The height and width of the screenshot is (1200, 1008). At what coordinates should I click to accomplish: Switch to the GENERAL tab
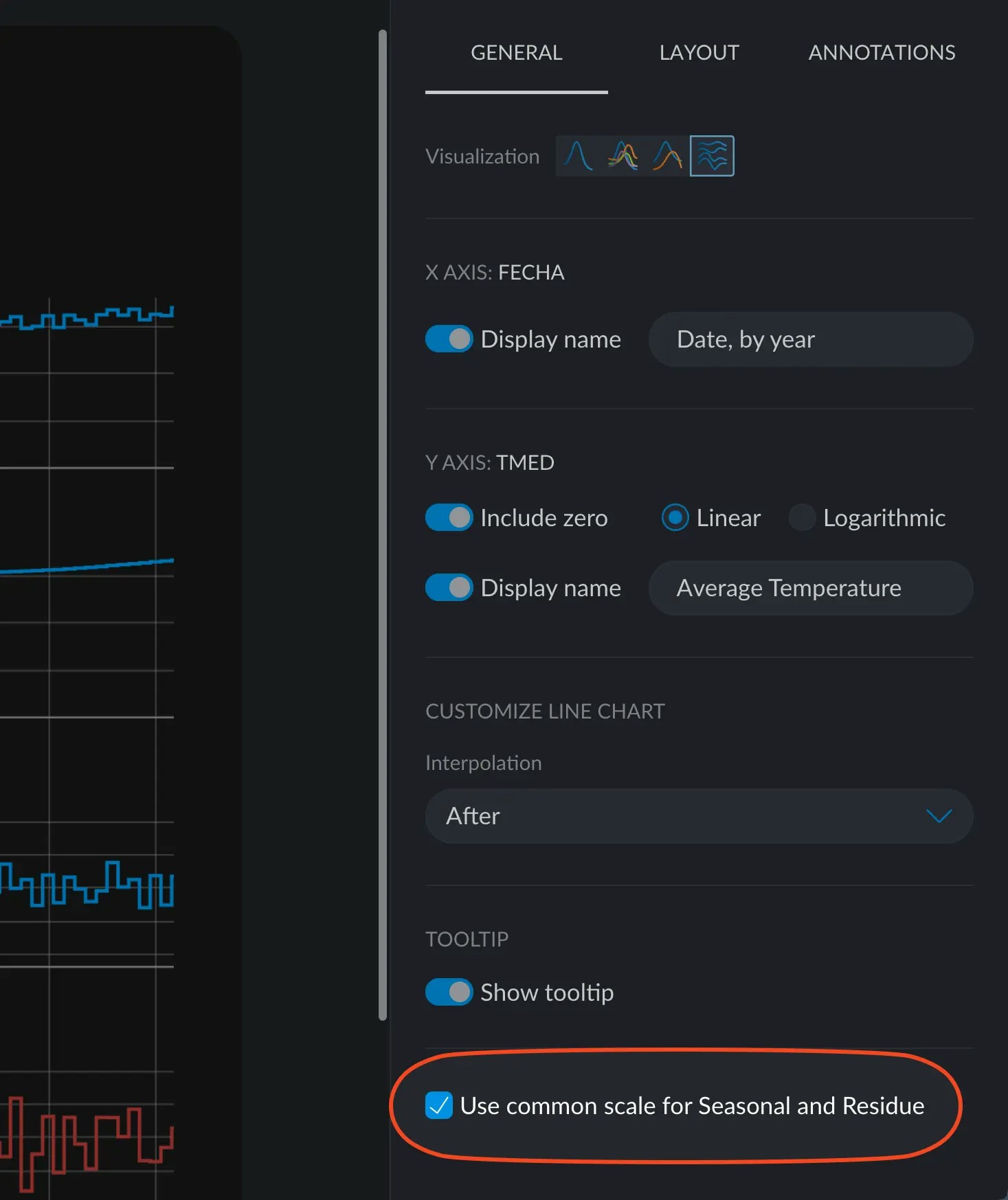click(516, 53)
